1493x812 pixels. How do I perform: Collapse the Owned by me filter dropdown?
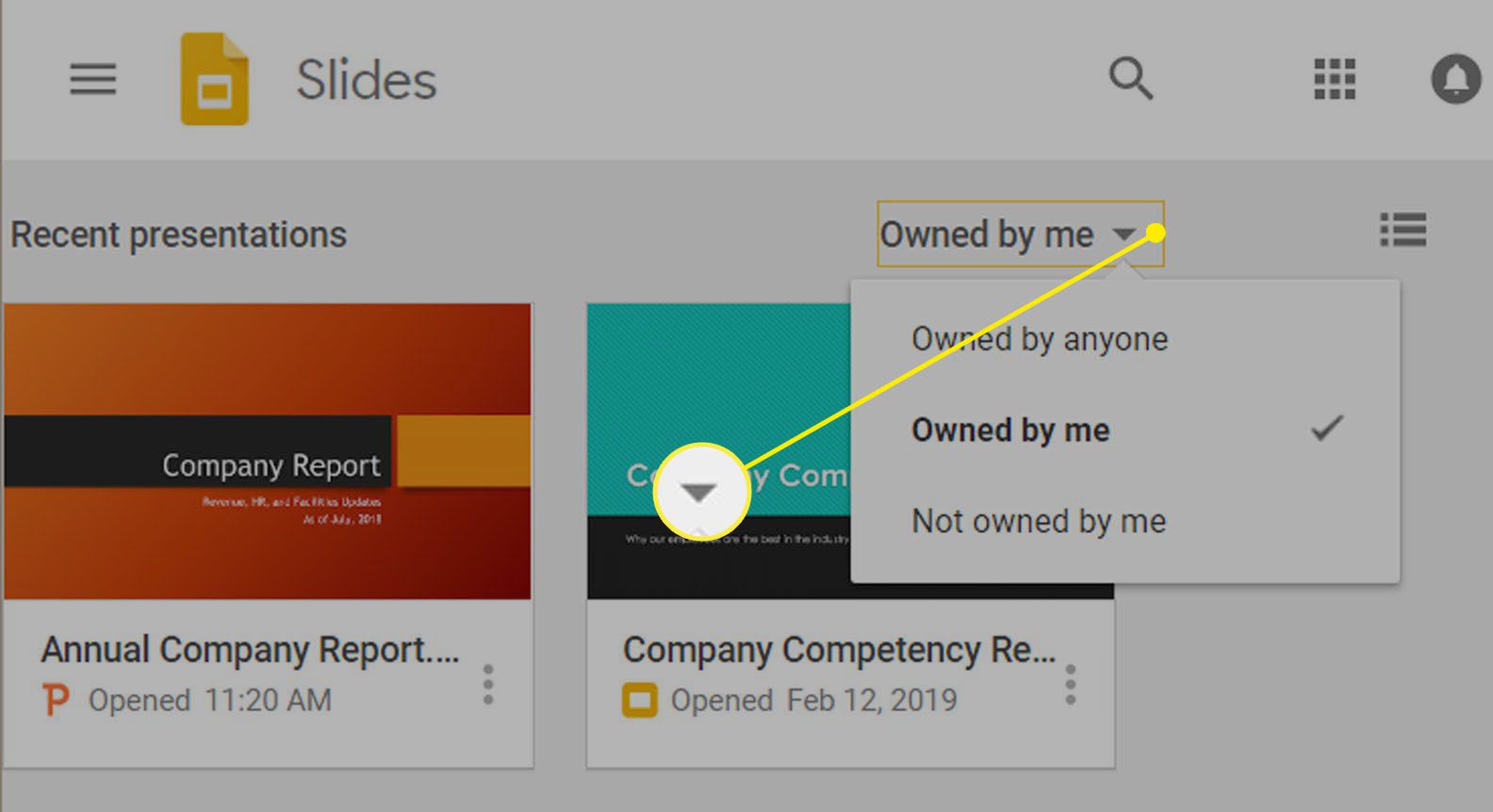(1021, 234)
